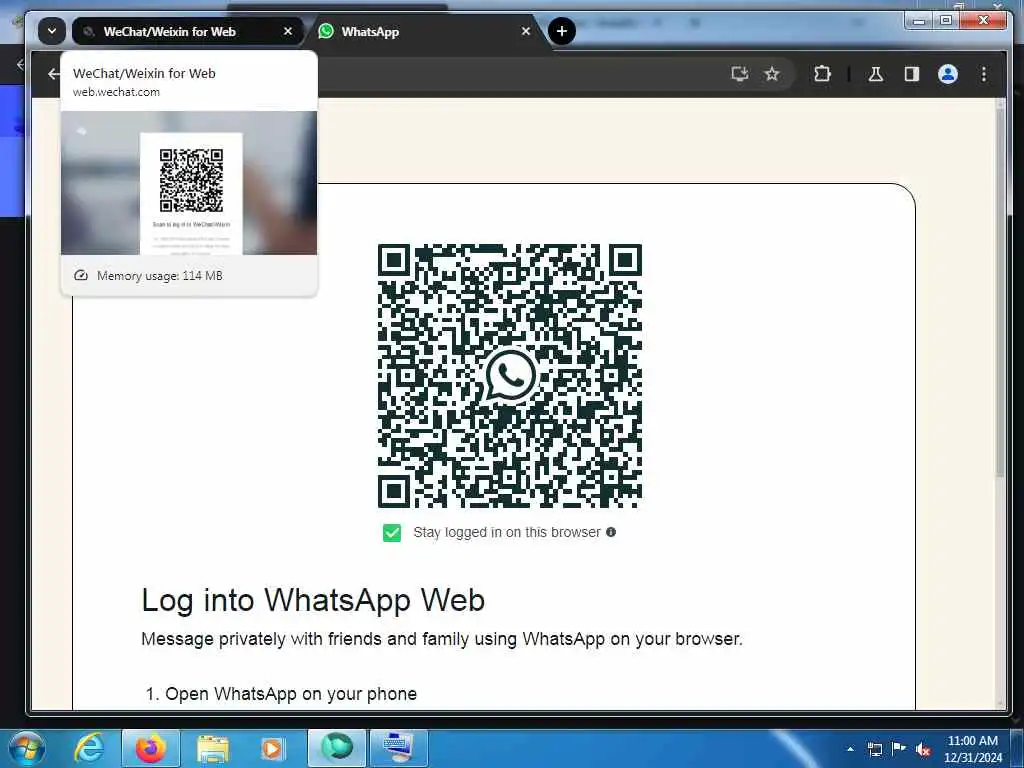Click the info icon beside Stay logged in
The height and width of the screenshot is (768, 1024).
(611, 532)
